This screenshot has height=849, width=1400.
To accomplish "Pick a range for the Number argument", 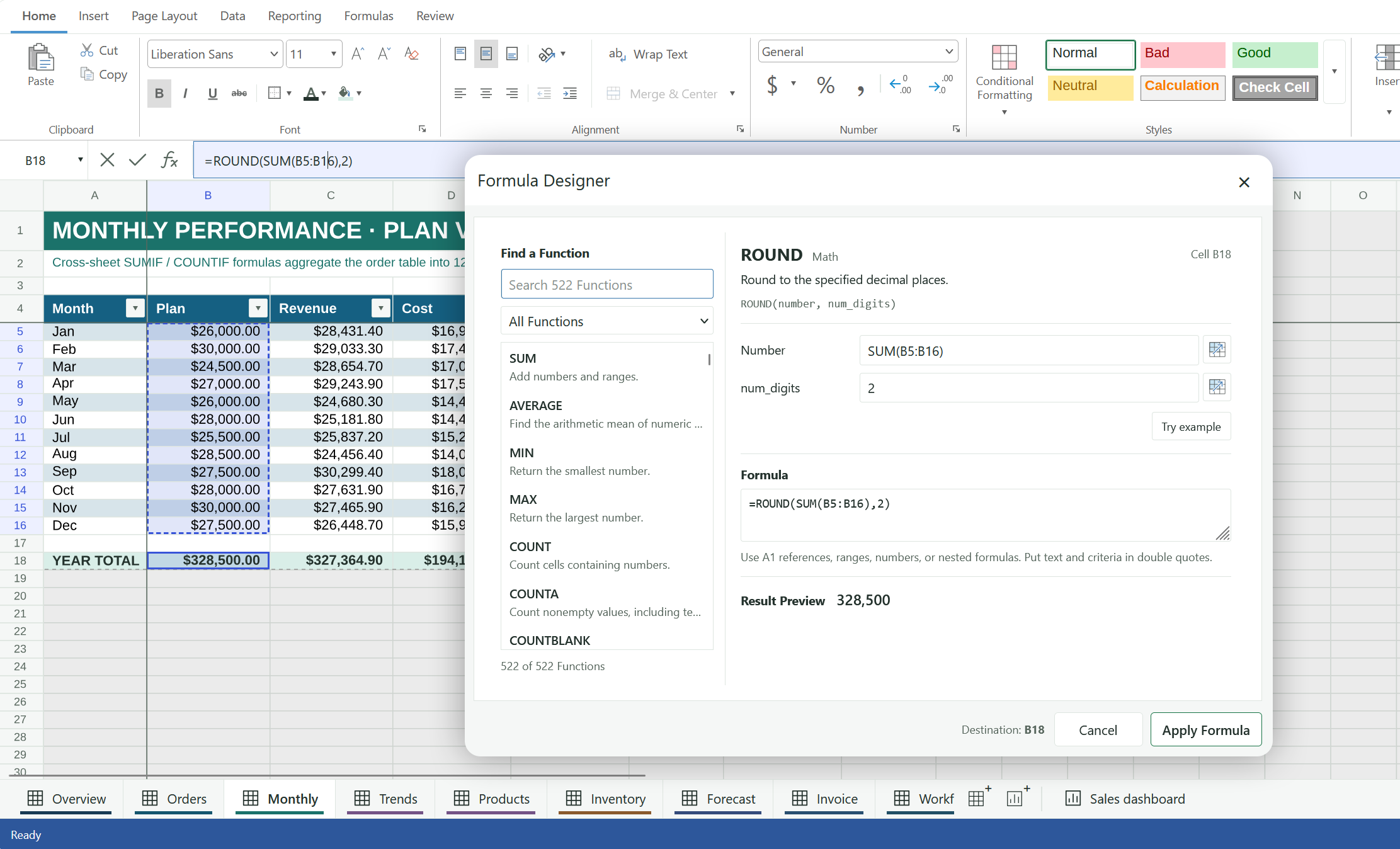I will pyautogui.click(x=1217, y=350).
